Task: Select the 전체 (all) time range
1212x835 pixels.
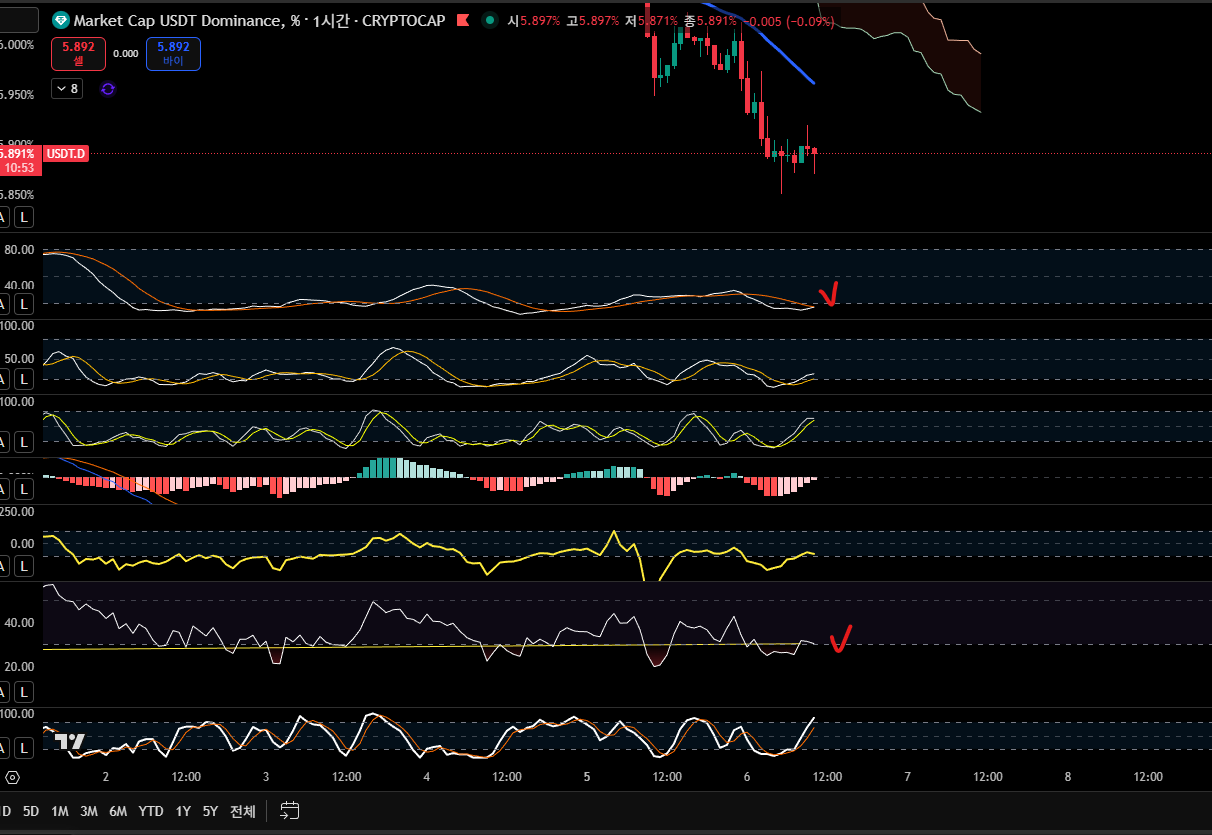Action: click(x=243, y=811)
